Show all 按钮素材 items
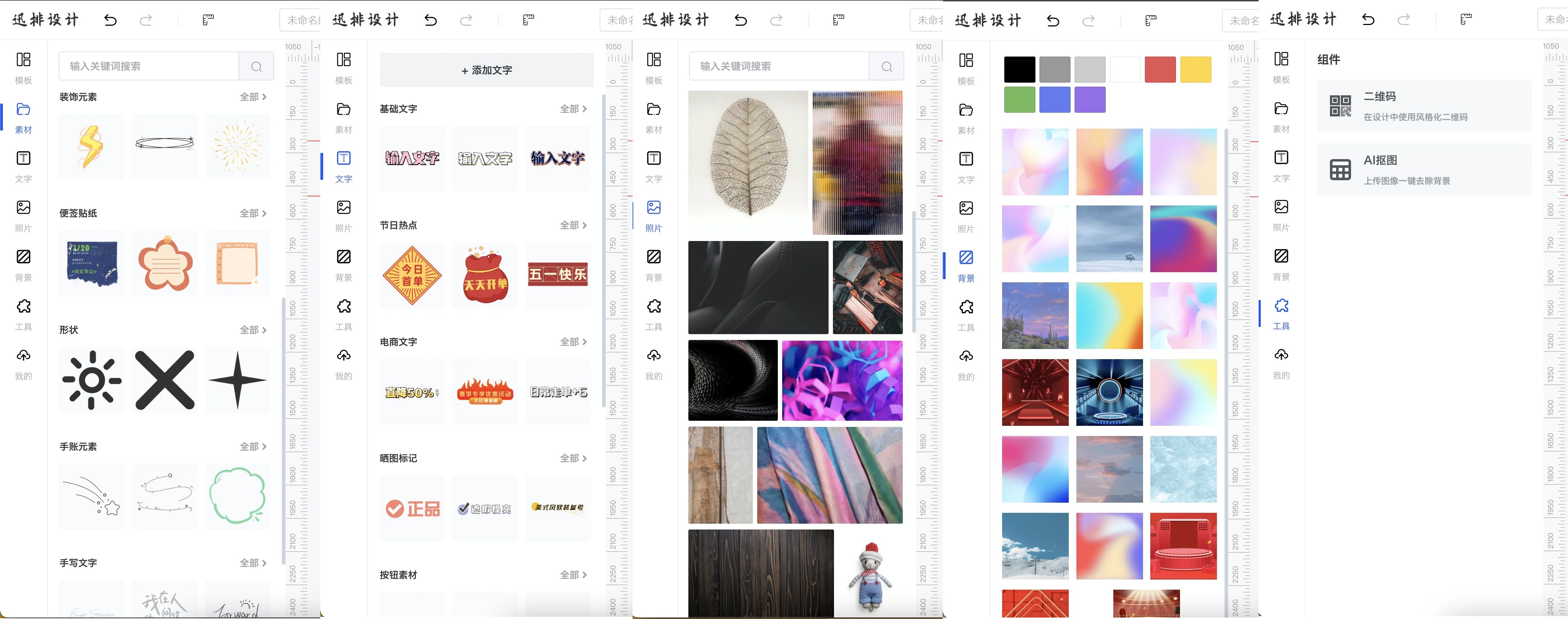Image resolution: width=1568 pixels, height=619 pixels. coord(574,575)
